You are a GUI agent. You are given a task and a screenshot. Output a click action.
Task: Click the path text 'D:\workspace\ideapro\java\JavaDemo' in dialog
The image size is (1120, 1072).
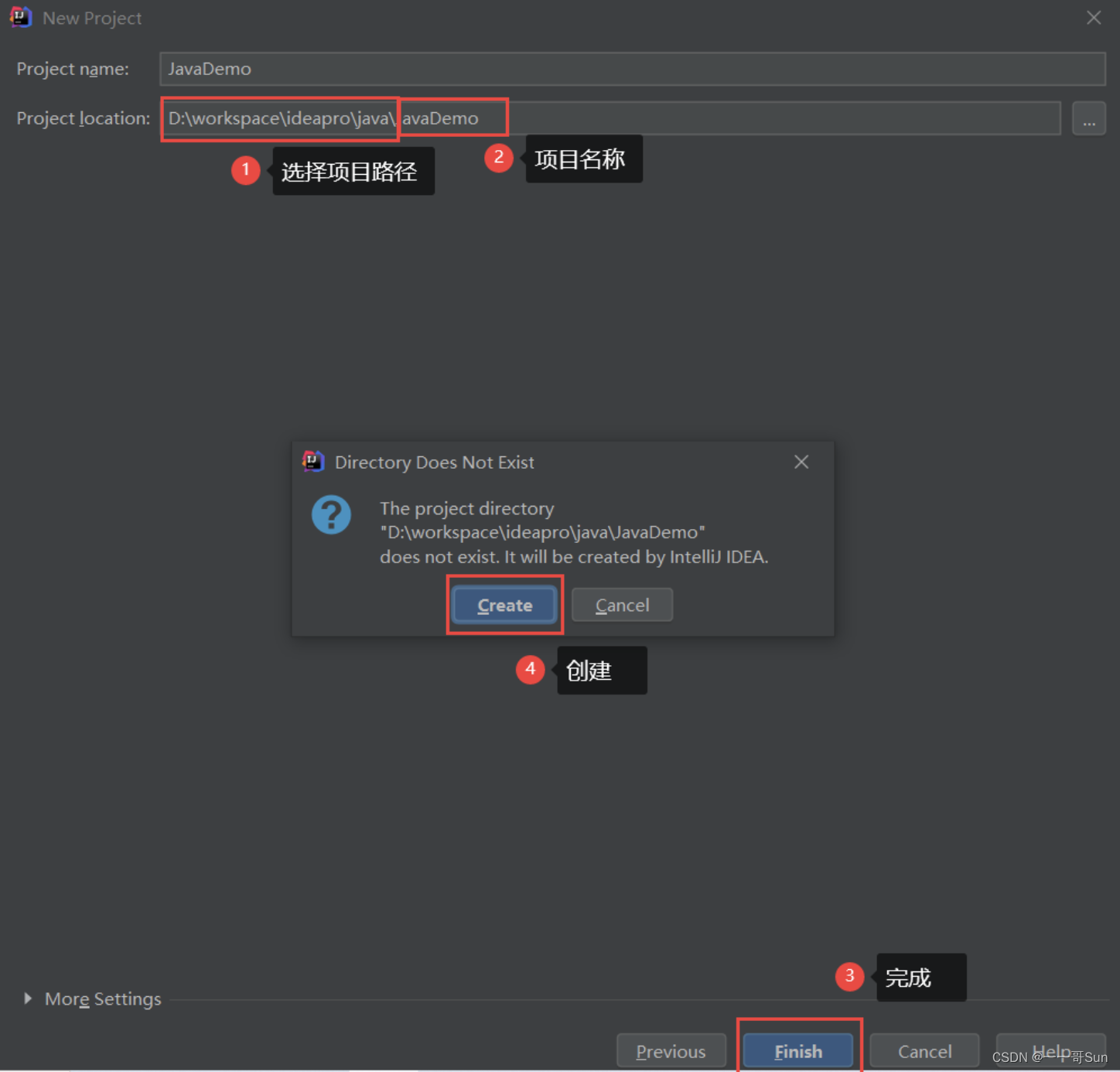coord(542,532)
